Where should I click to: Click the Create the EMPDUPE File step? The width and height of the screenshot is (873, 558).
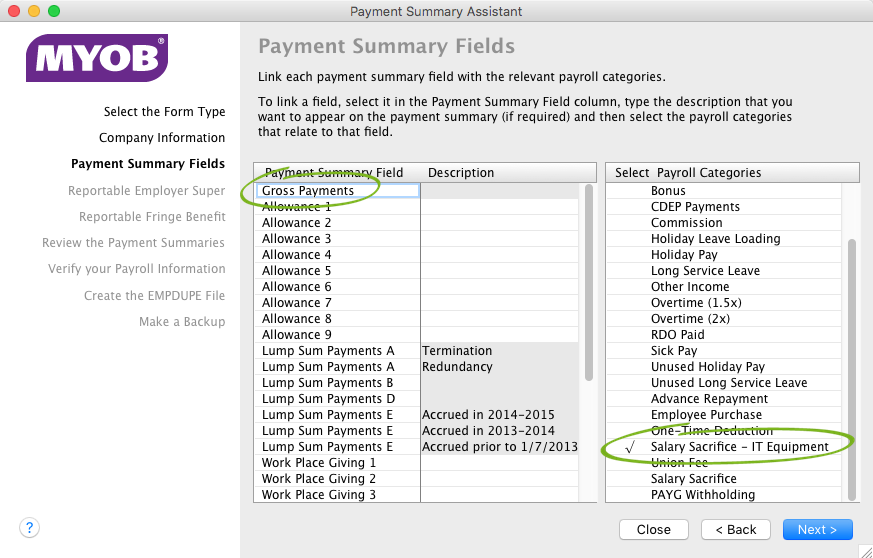[x=154, y=295]
